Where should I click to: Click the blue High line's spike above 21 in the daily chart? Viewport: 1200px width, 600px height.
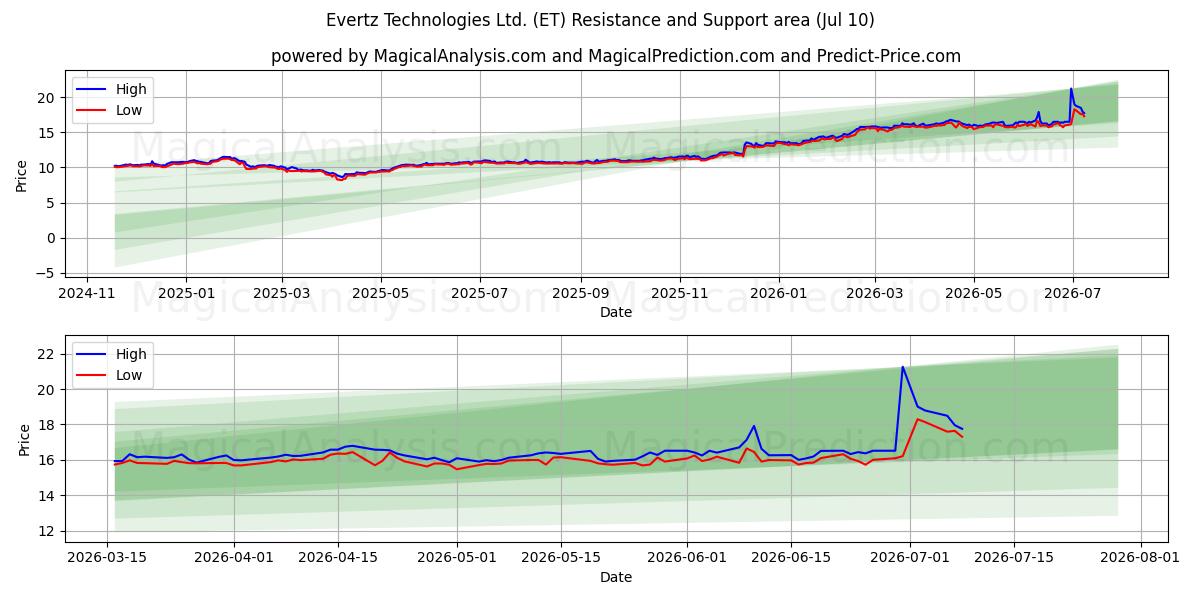[903, 367]
